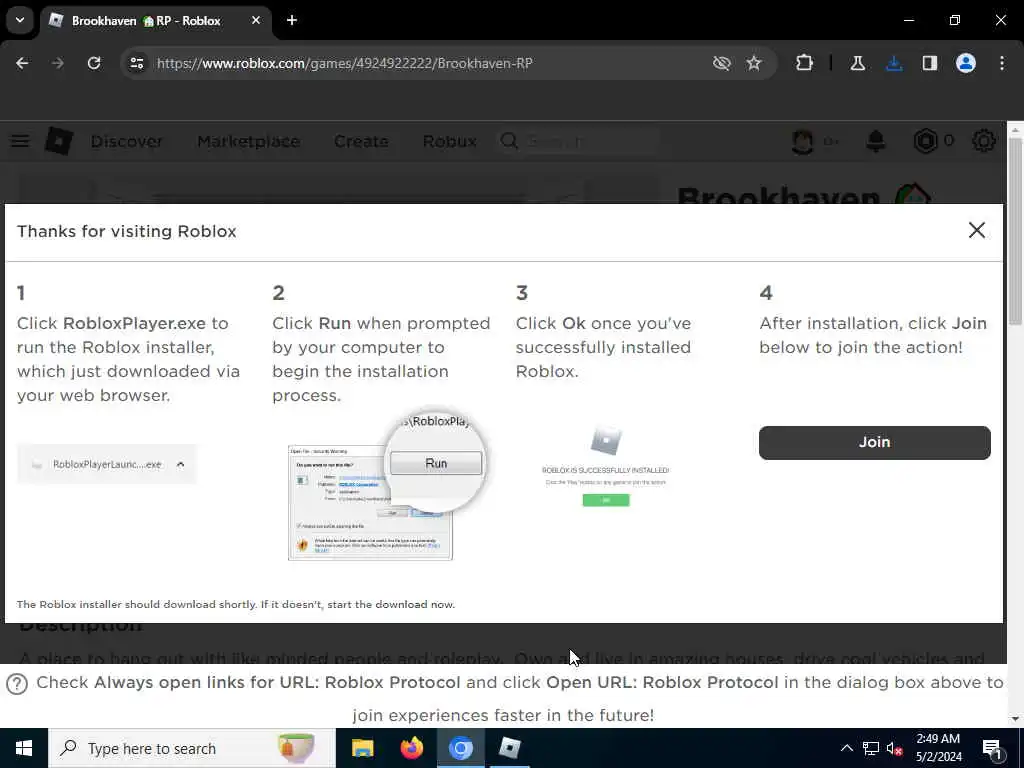Click the help question mark icon
1024x768 pixels.
pos(16,684)
